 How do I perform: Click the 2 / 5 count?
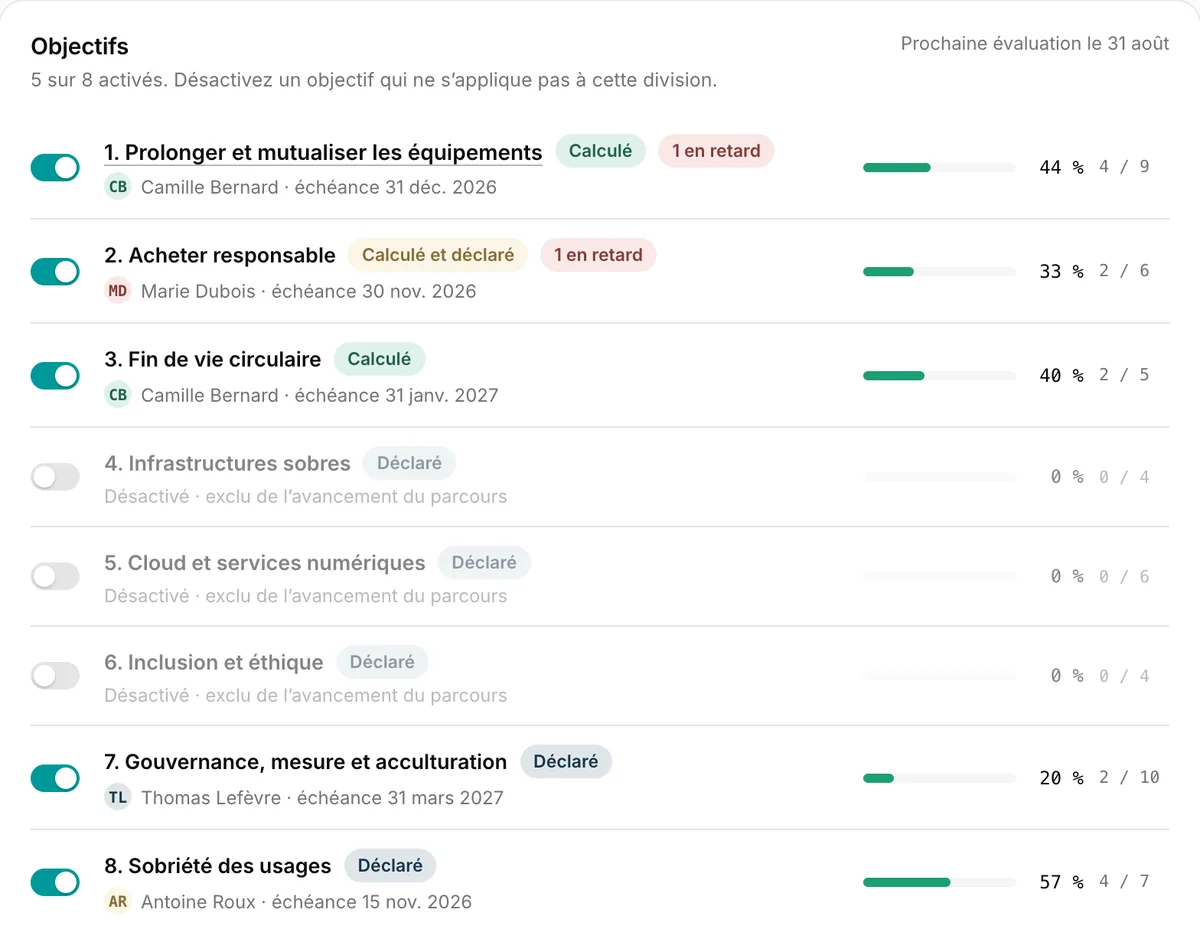1124,375
